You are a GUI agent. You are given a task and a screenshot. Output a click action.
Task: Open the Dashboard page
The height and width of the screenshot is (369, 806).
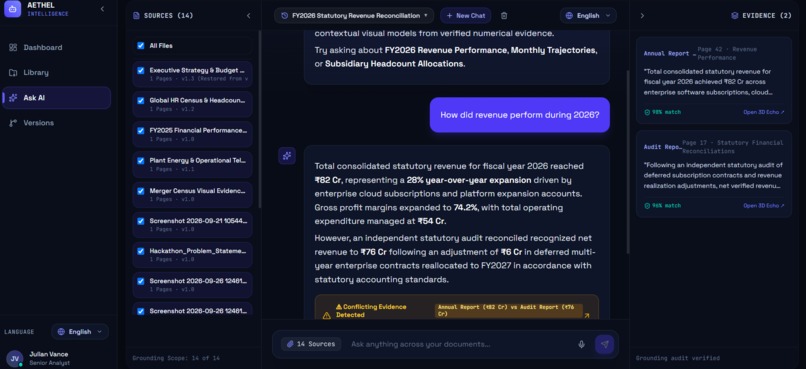pos(57,47)
